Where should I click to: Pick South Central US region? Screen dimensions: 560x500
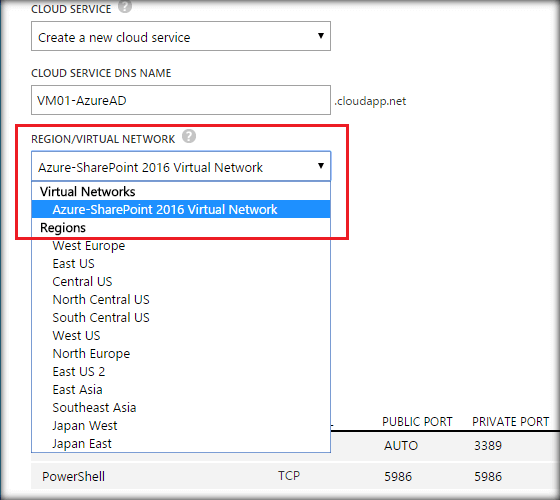[x=181, y=318]
